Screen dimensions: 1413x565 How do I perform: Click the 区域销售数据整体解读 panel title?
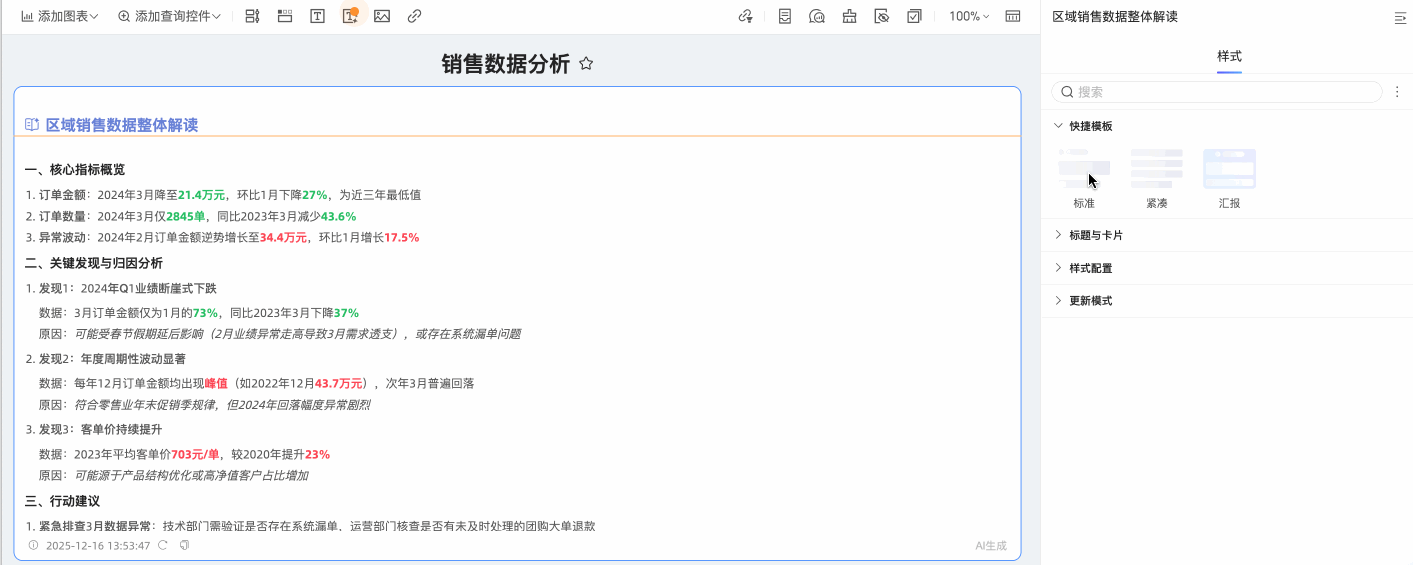coord(1115,17)
